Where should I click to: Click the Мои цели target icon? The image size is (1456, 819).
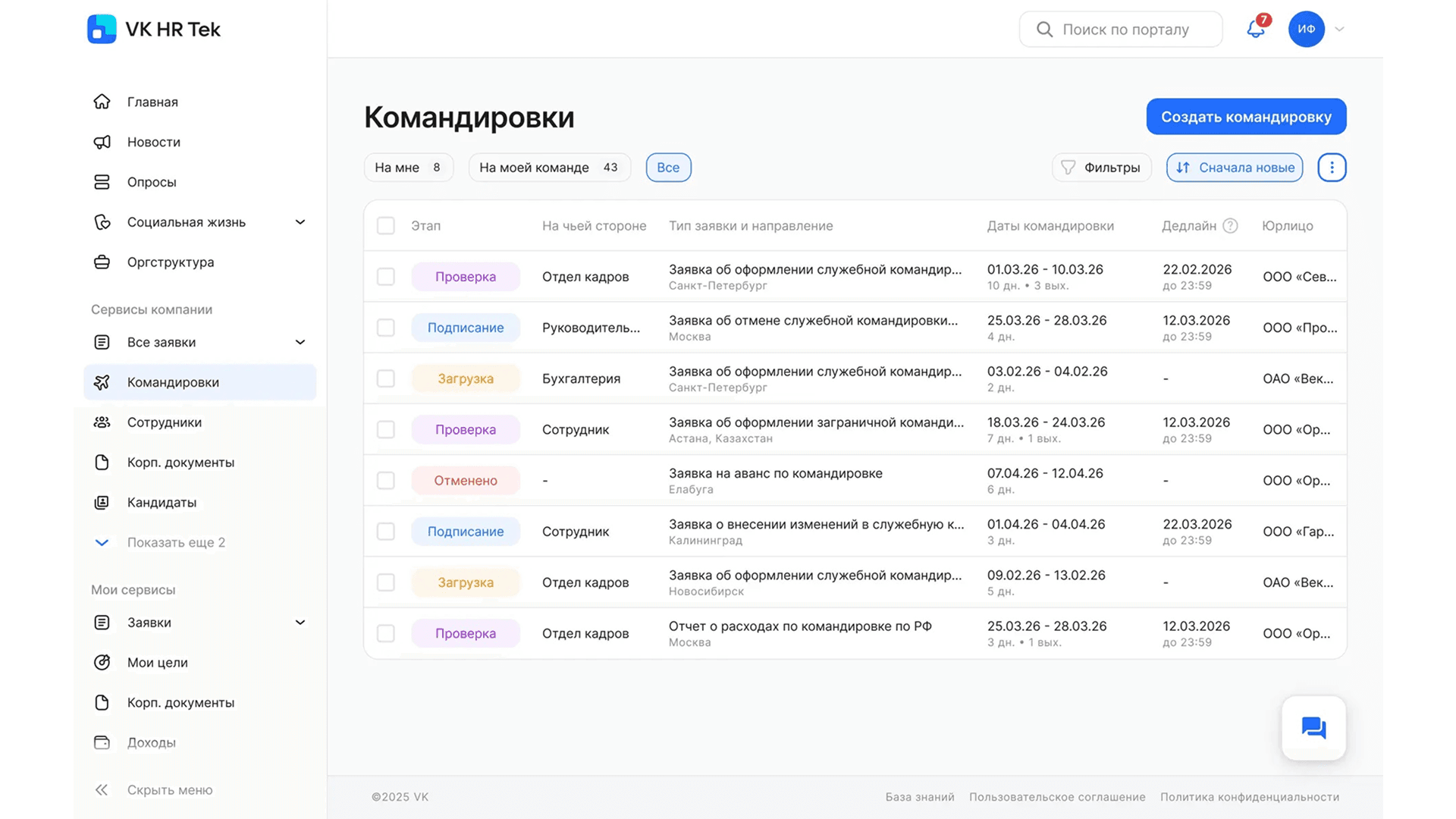(102, 663)
